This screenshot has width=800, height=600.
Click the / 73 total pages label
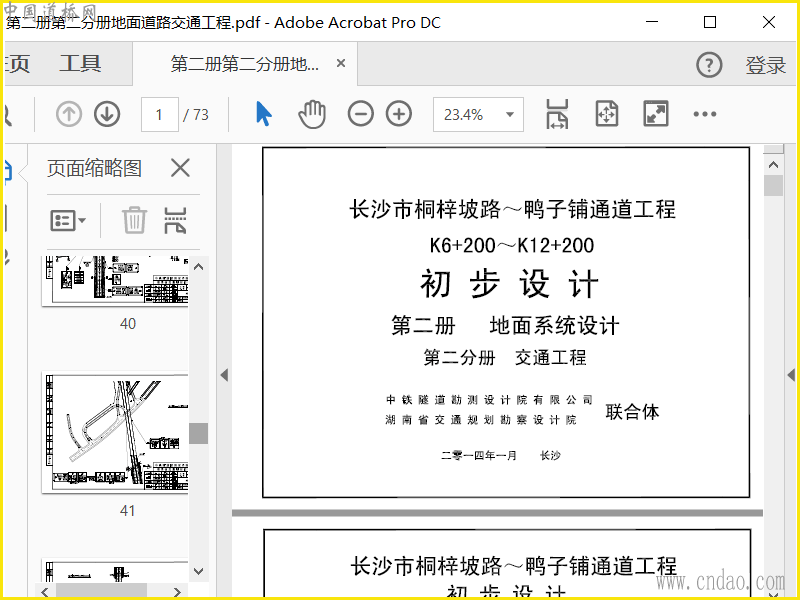[196, 115]
